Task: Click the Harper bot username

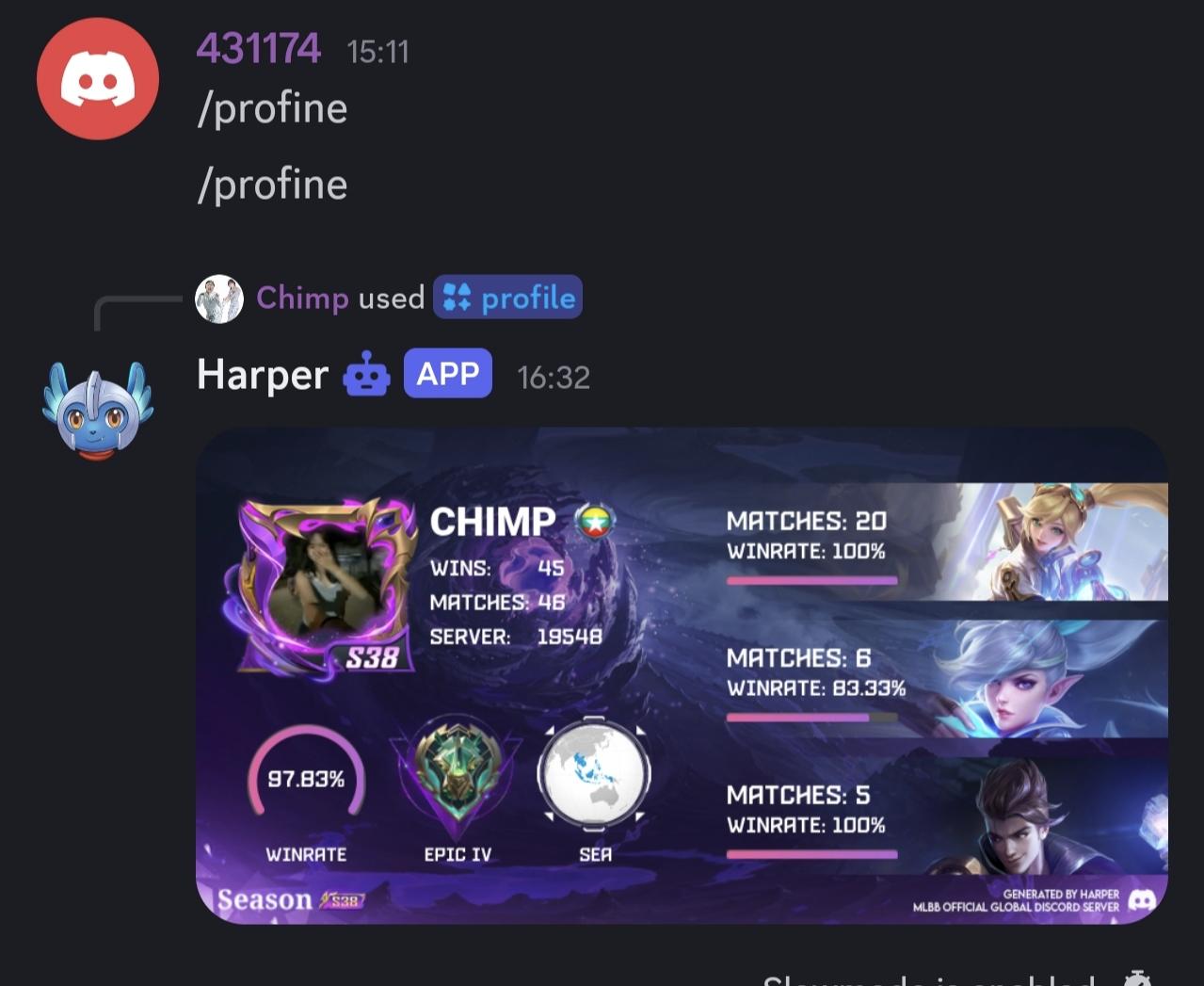Action: click(x=263, y=375)
